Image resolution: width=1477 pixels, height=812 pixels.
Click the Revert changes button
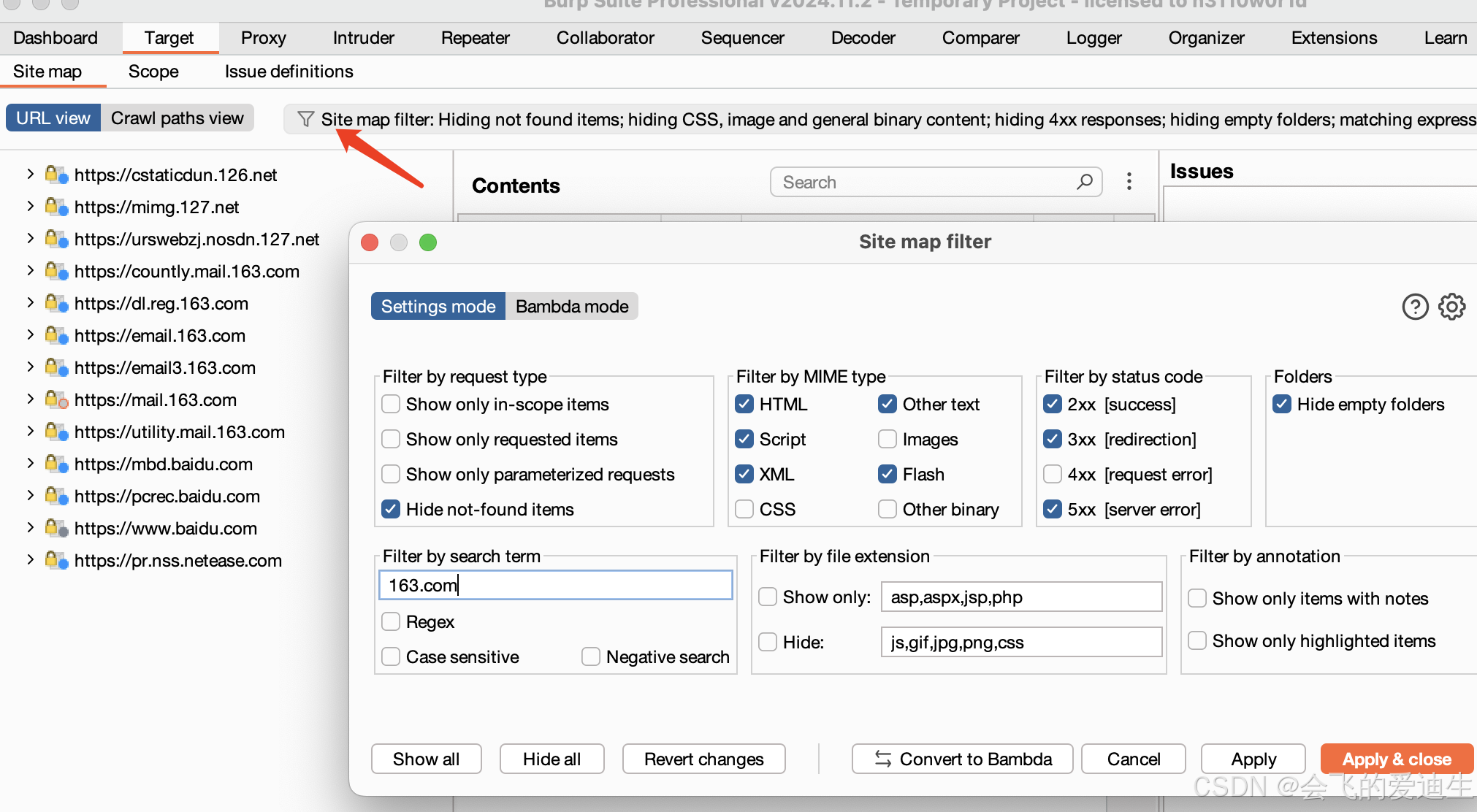click(x=703, y=759)
